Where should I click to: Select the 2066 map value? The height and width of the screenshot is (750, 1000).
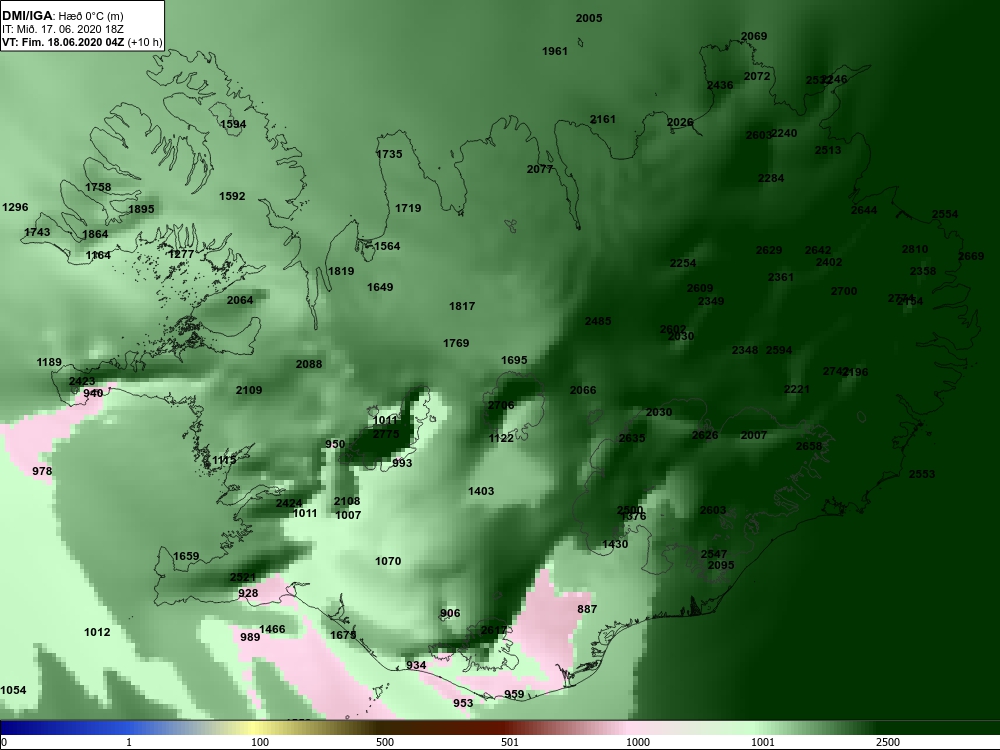[x=583, y=390]
